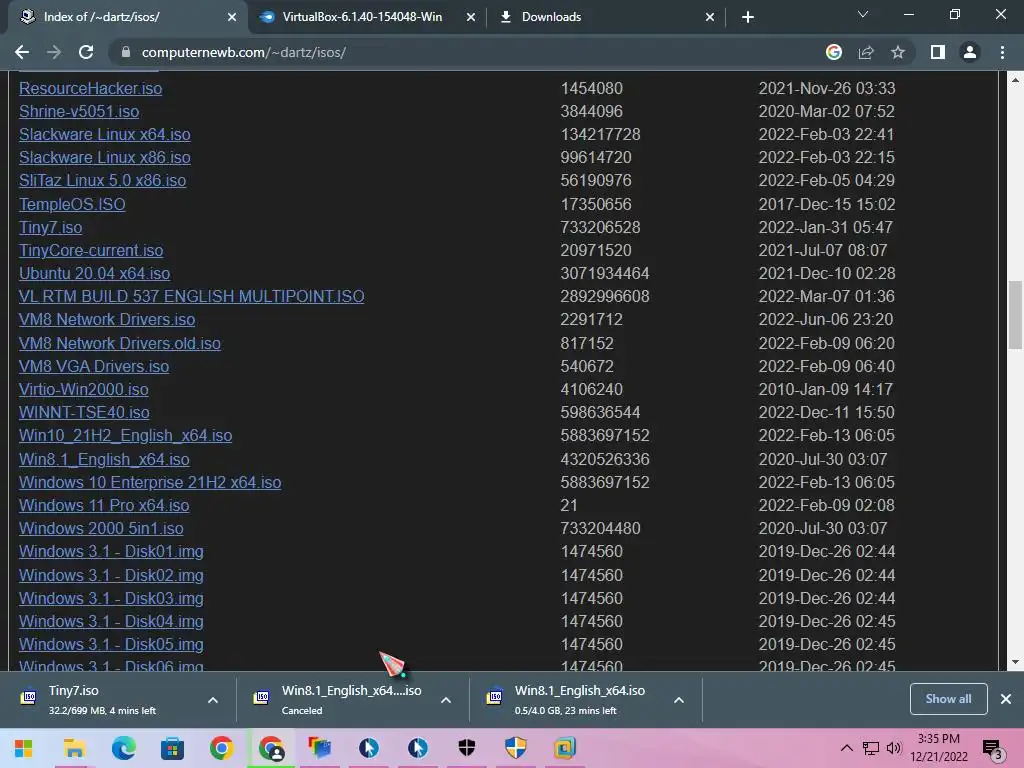Close the VirtualBox-6.1.40 tab
The image size is (1024, 768).
(x=471, y=17)
